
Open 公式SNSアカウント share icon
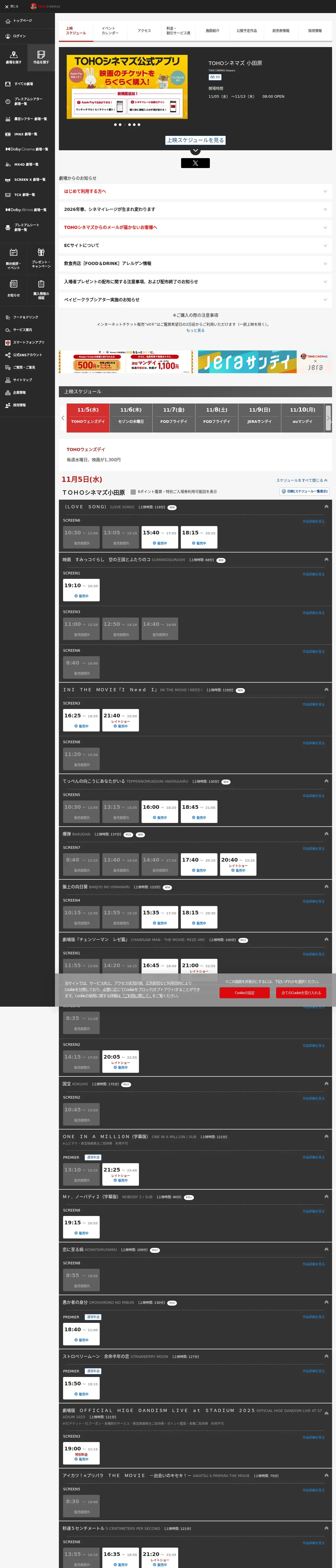(x=8, y=355)
